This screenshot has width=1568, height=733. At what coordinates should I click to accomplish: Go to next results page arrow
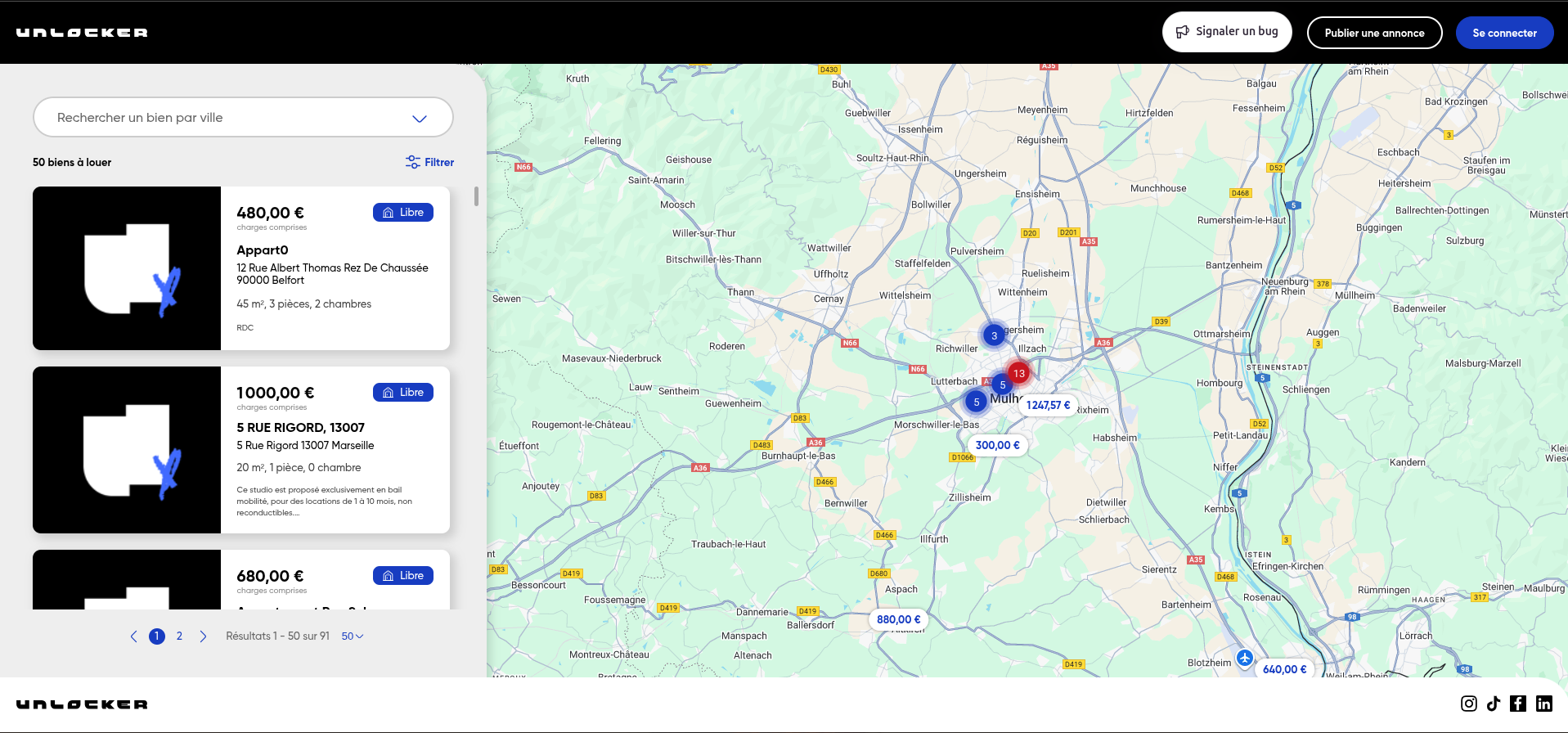coord(203,636)
